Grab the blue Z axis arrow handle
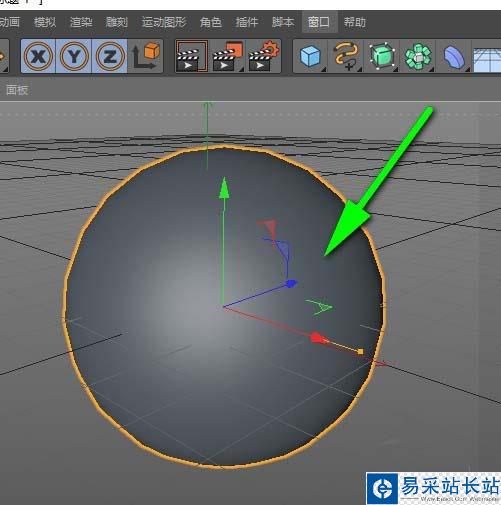 point(291,284)
